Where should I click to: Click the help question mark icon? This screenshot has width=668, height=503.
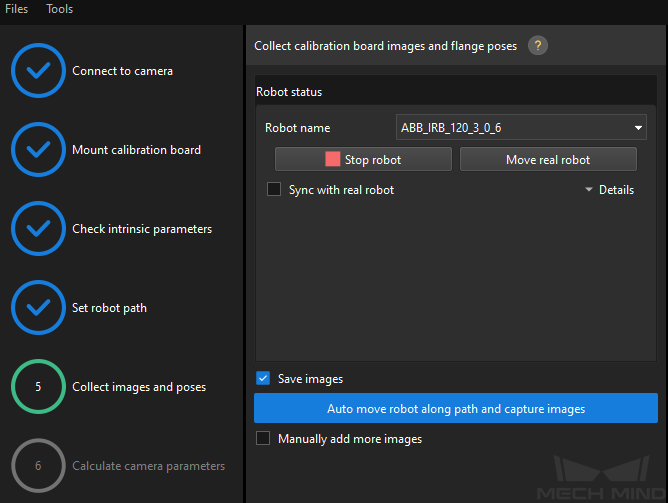pos(538,46)
